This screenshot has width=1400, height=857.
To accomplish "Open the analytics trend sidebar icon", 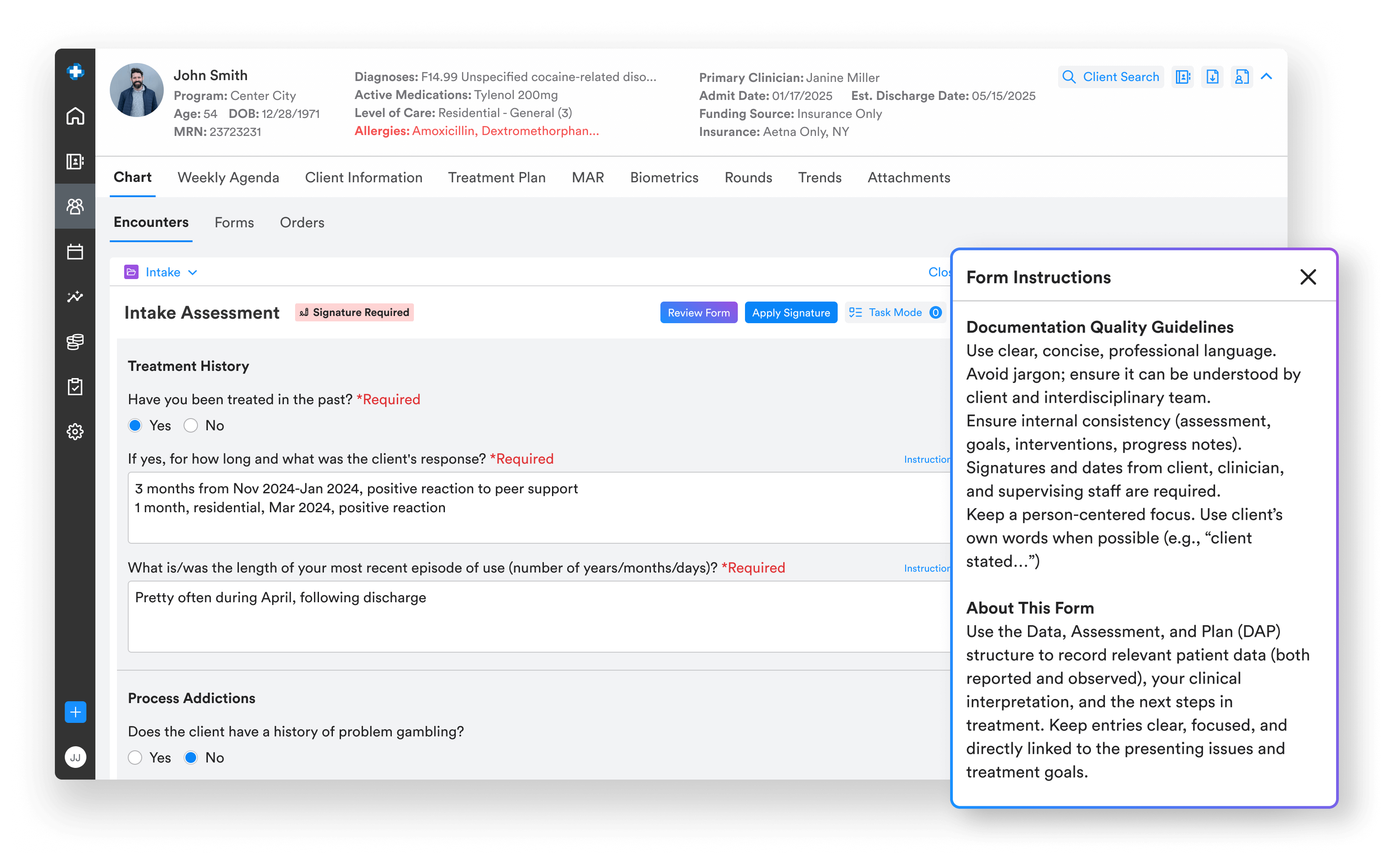I will tap(75, 297).
